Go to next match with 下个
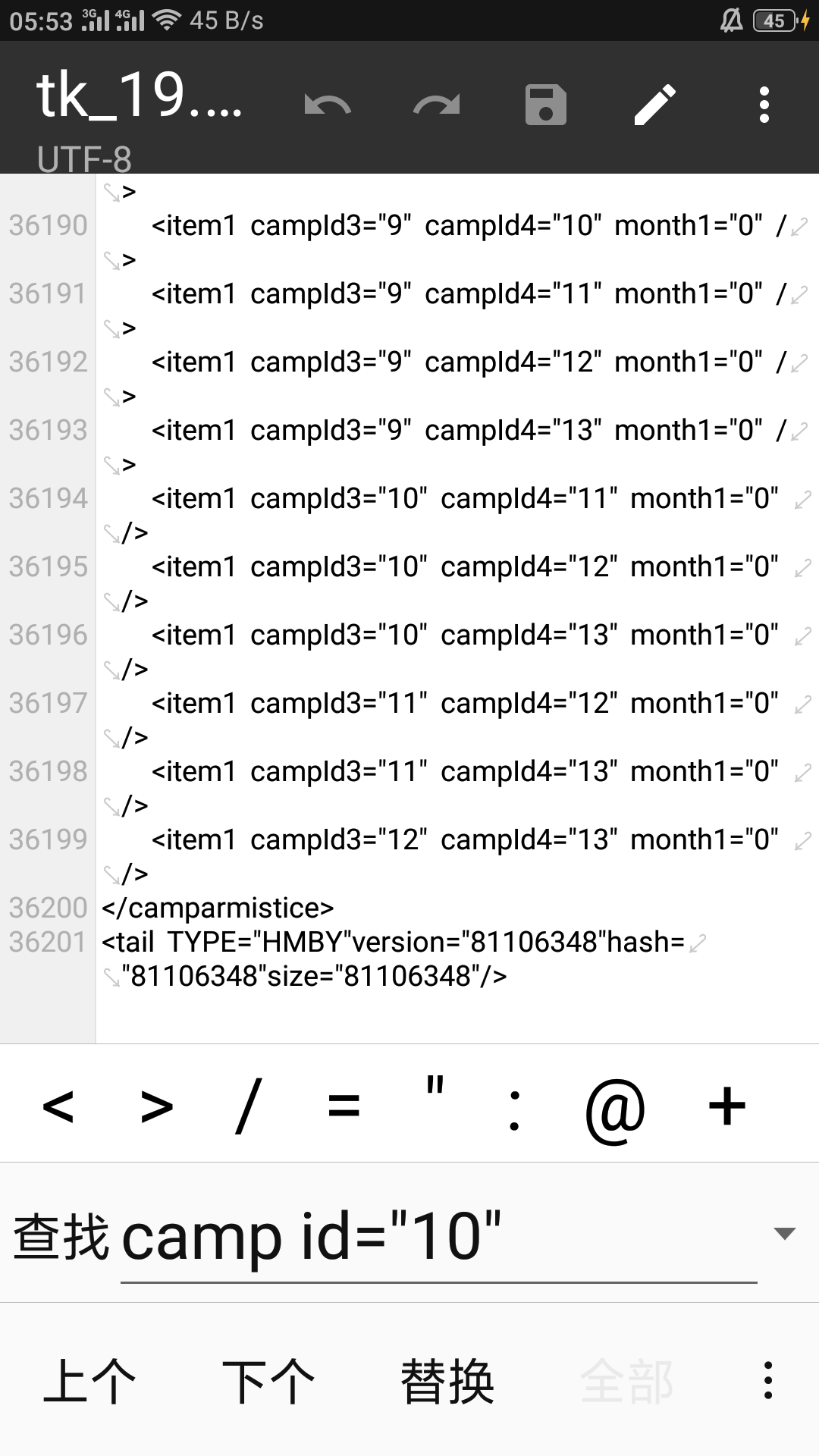The height and width of the screenshot is (1456, 819). [268, 1381]
